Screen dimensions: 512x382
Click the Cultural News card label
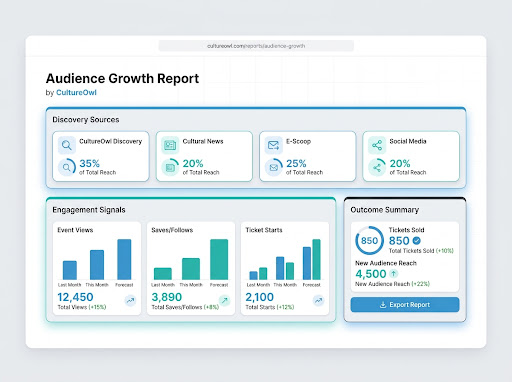click(x=203, y=141)
